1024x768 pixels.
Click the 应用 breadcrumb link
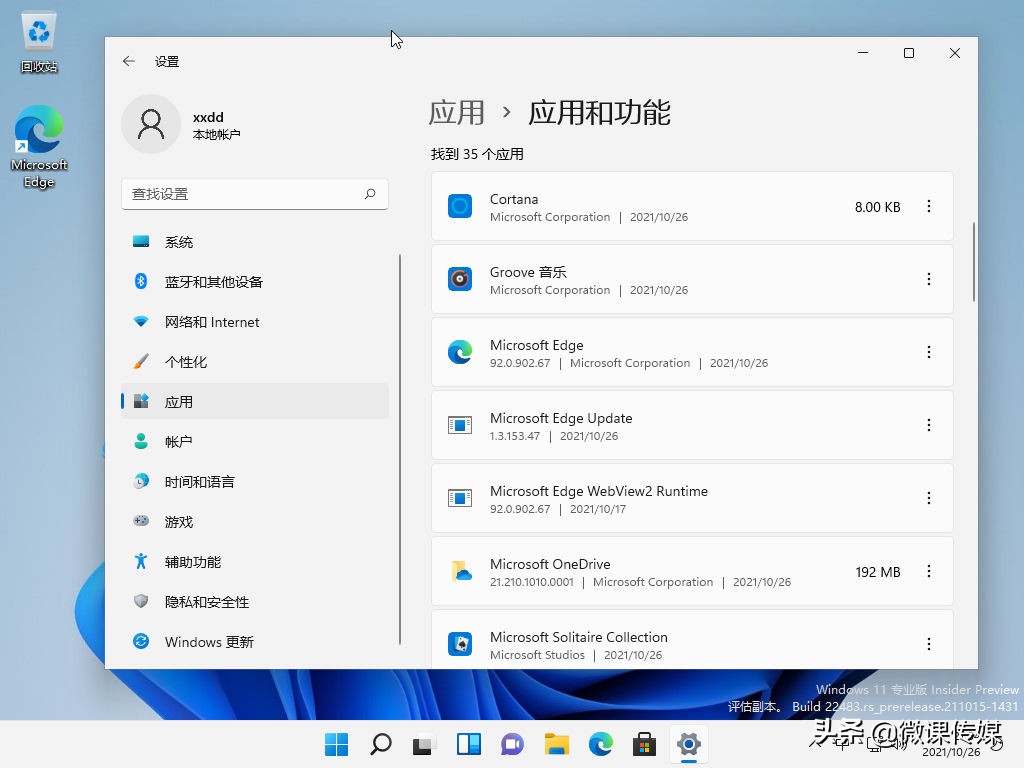coord(456,113)
